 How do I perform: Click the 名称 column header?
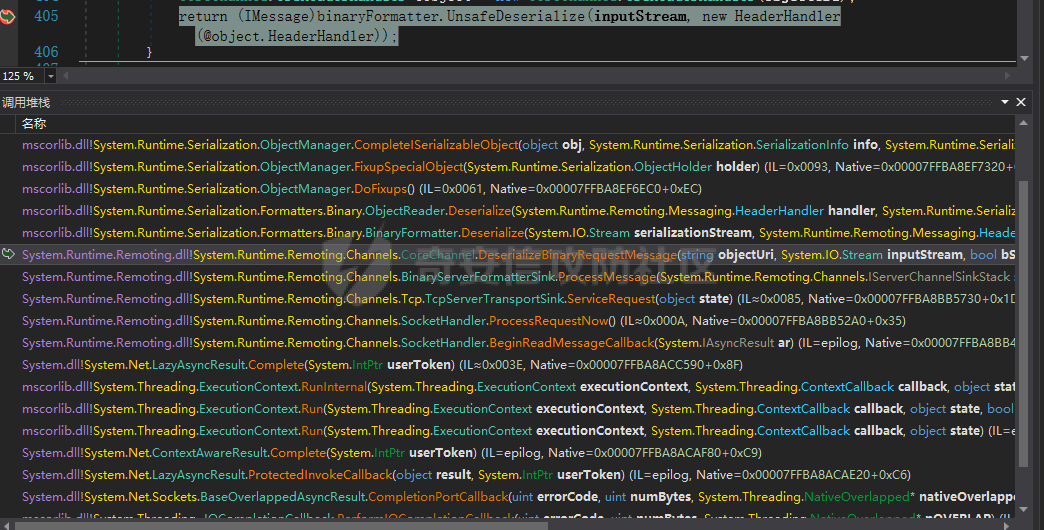34,123
